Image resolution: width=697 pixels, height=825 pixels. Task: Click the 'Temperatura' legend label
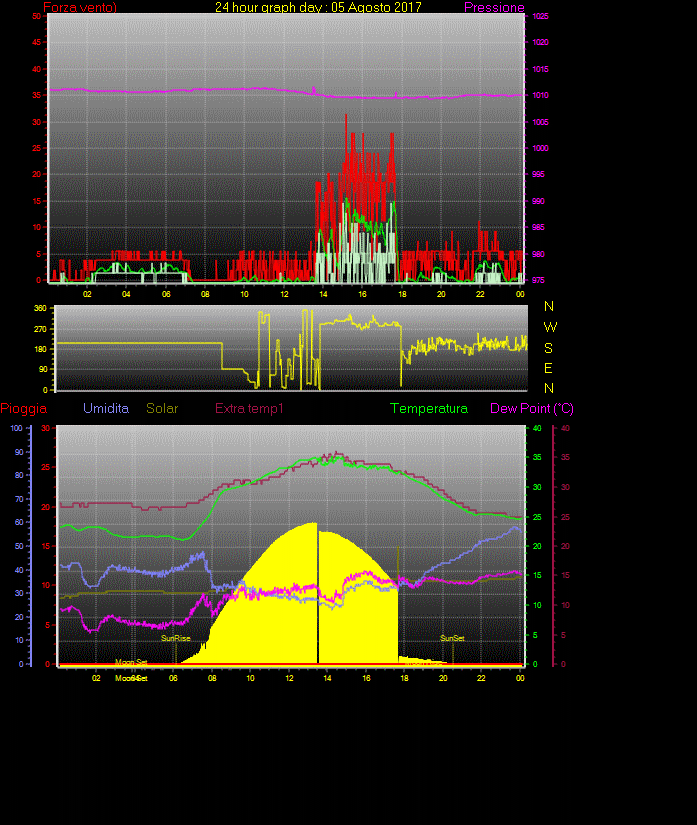tap(429, 409)
